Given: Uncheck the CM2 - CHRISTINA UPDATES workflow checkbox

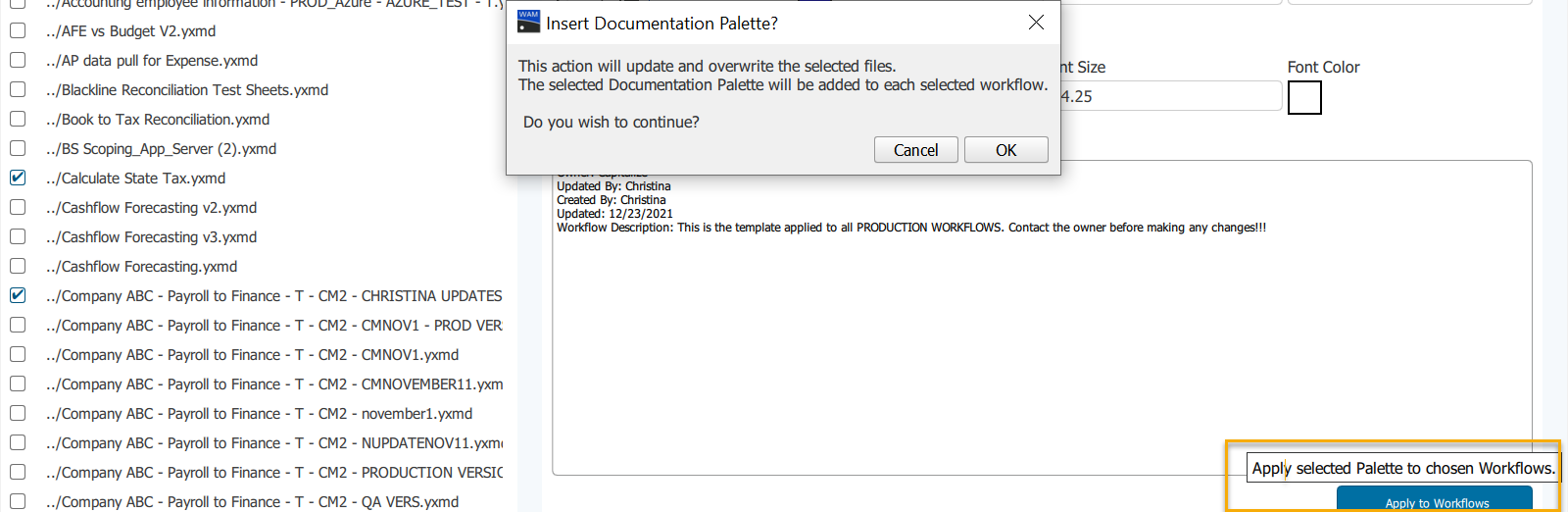Looking at the screenshot, I should (x=18, y=295).
